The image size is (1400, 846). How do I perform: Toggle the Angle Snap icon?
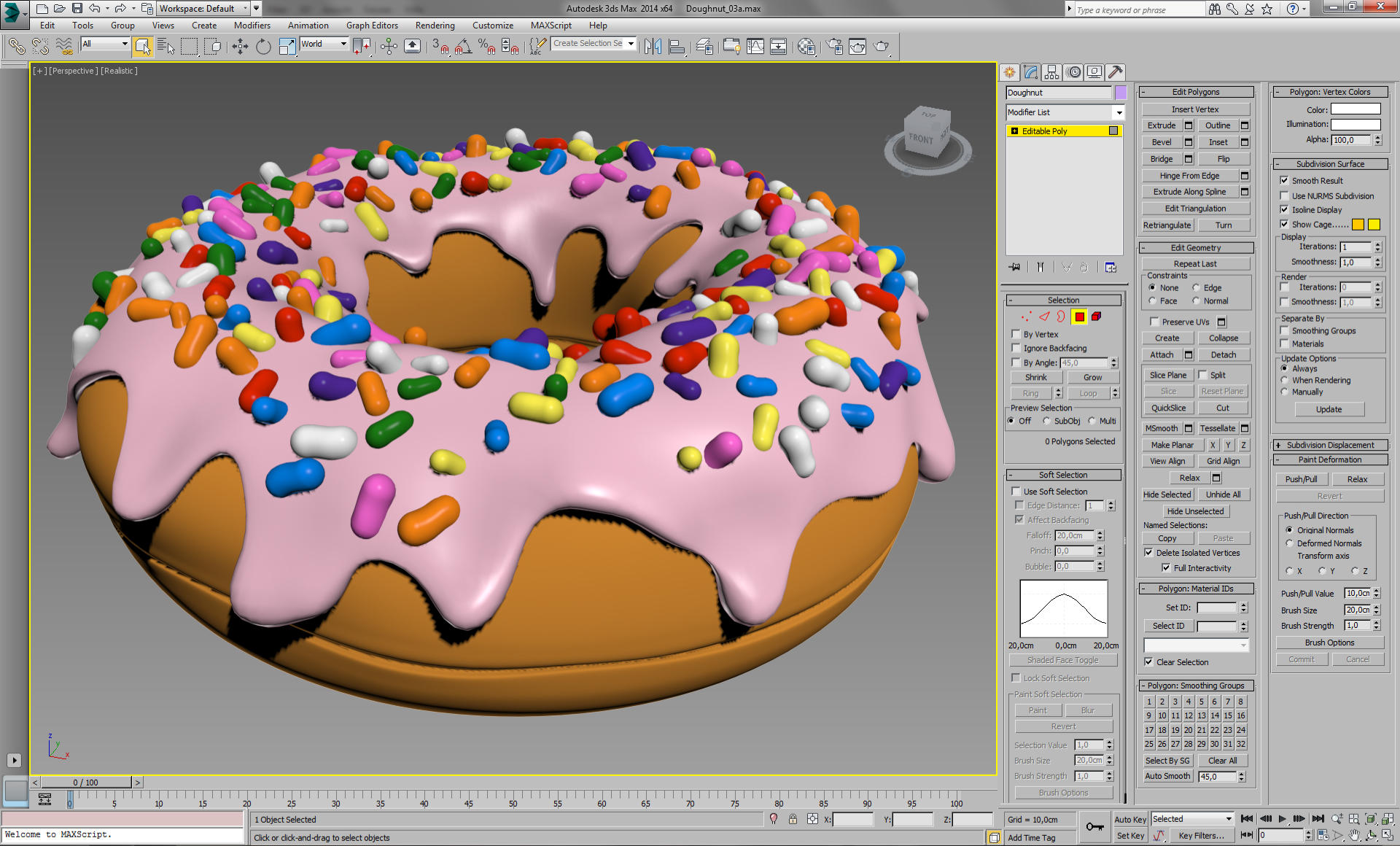463,47
